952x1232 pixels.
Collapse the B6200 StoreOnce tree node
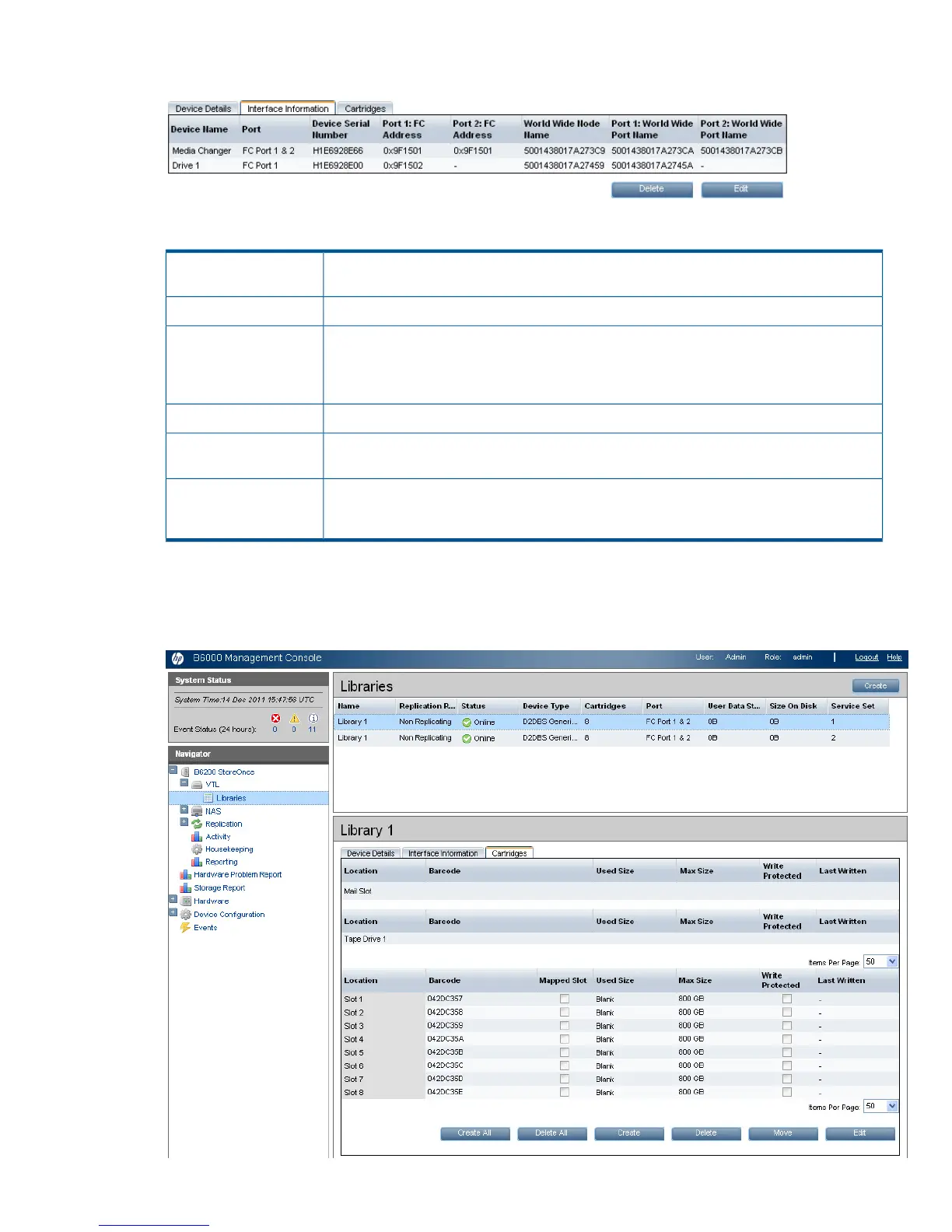click(x=173, y=770)
